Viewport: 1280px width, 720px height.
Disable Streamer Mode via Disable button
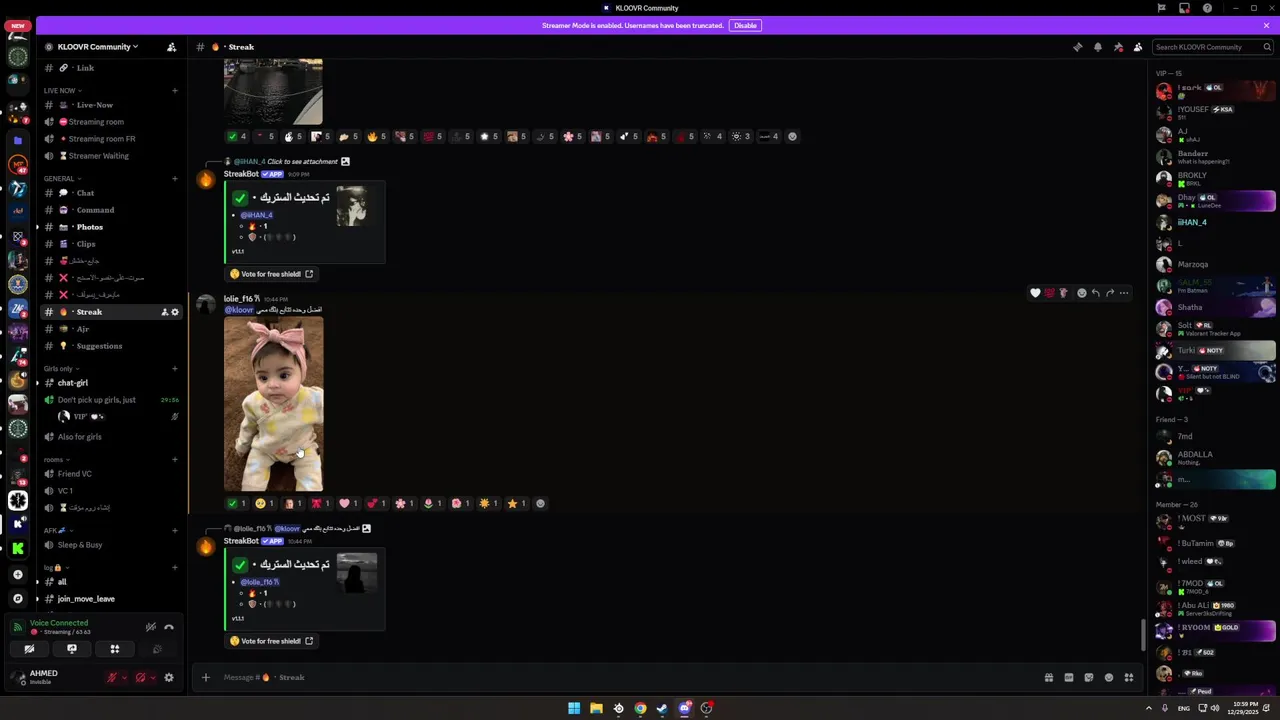[745, 25]
